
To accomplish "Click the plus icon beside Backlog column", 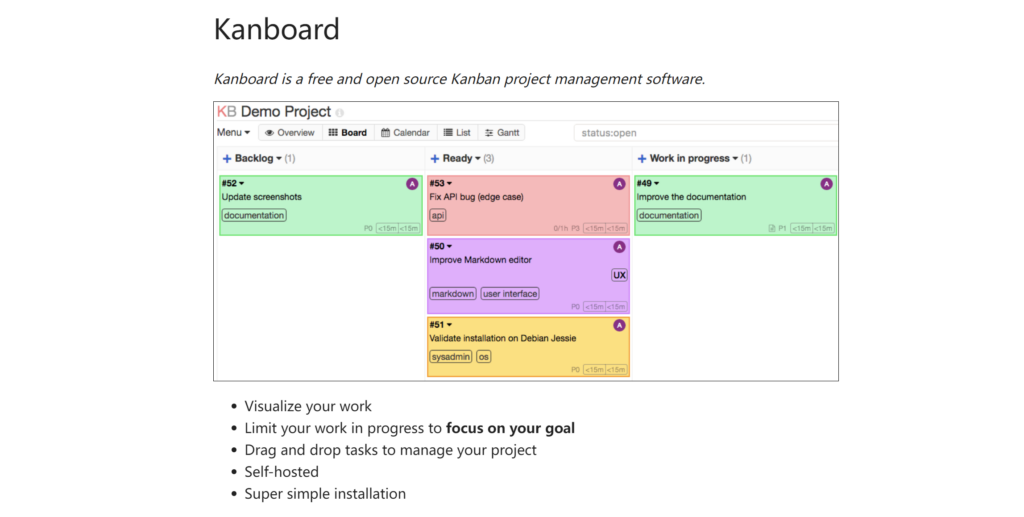I will tap(227, 158).
